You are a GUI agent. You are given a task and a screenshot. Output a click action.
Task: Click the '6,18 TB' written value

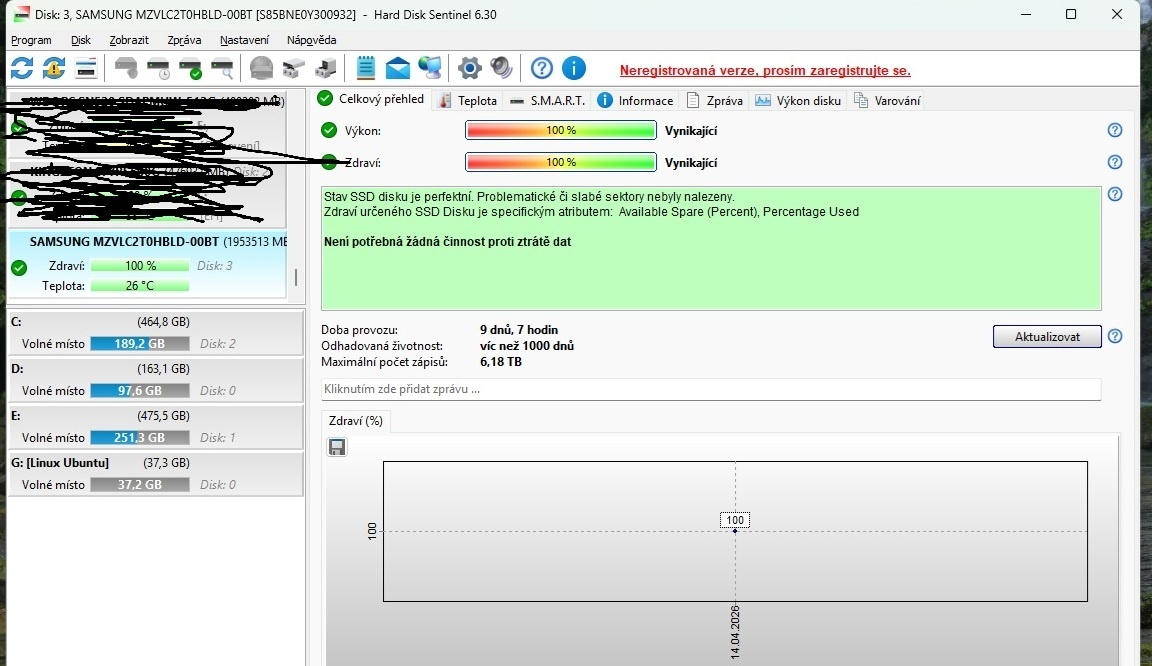500,362
